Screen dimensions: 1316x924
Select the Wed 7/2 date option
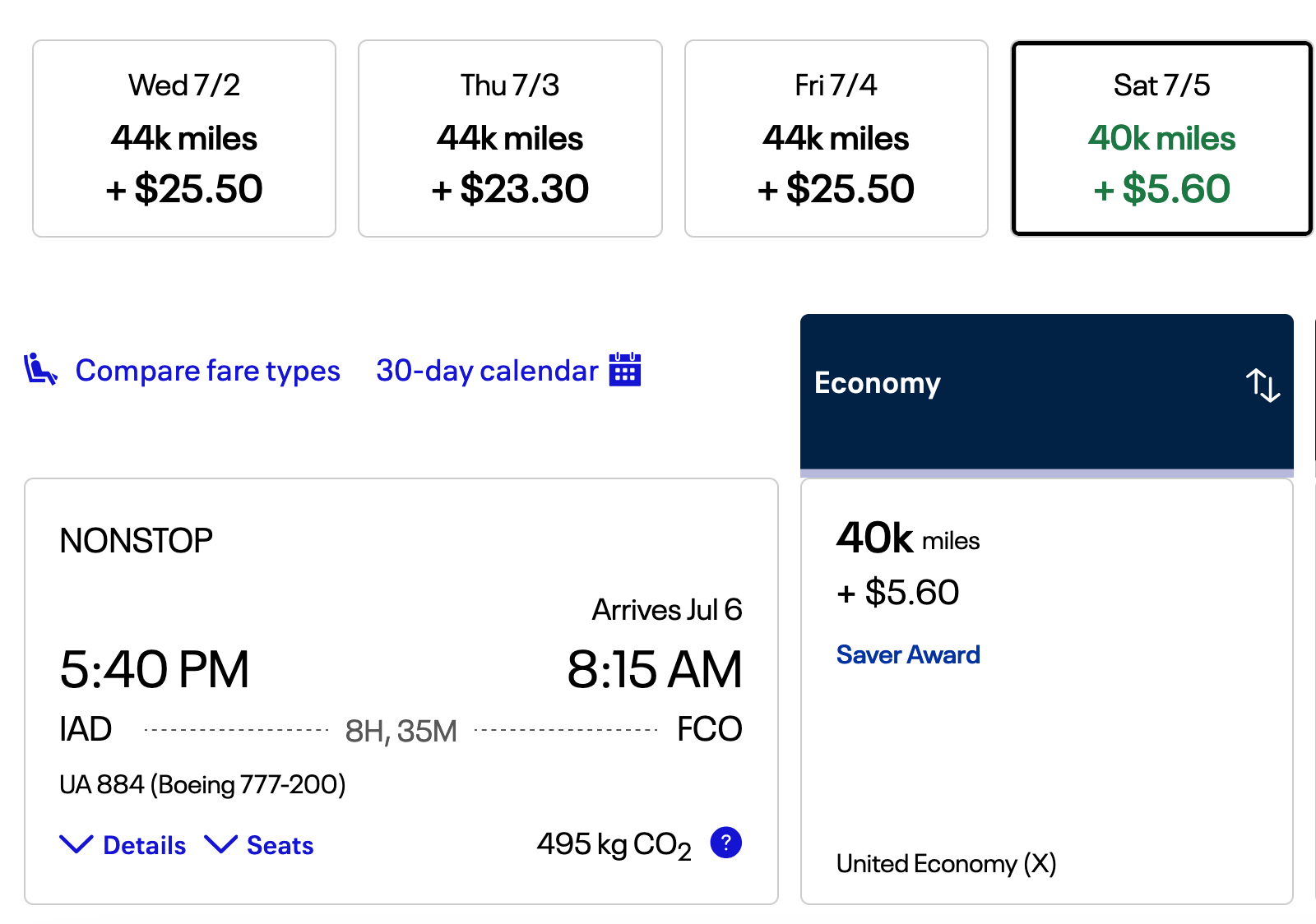tap(184, 138)
